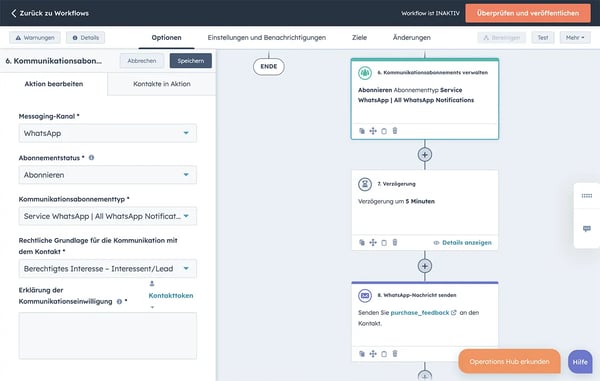This screenshot has width=600, height=381.
Task: Copy icon on WhatsApp-Nachricht card
Action: point(362,353)
